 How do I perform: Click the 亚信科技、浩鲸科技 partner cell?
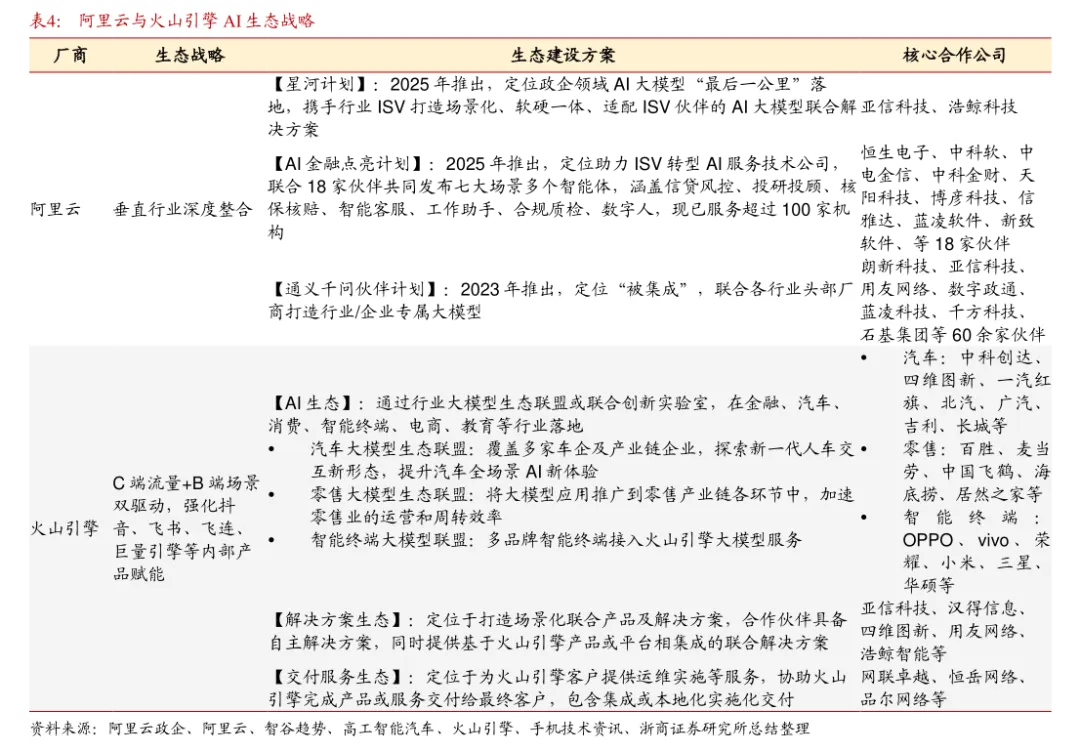coord(939,107)
